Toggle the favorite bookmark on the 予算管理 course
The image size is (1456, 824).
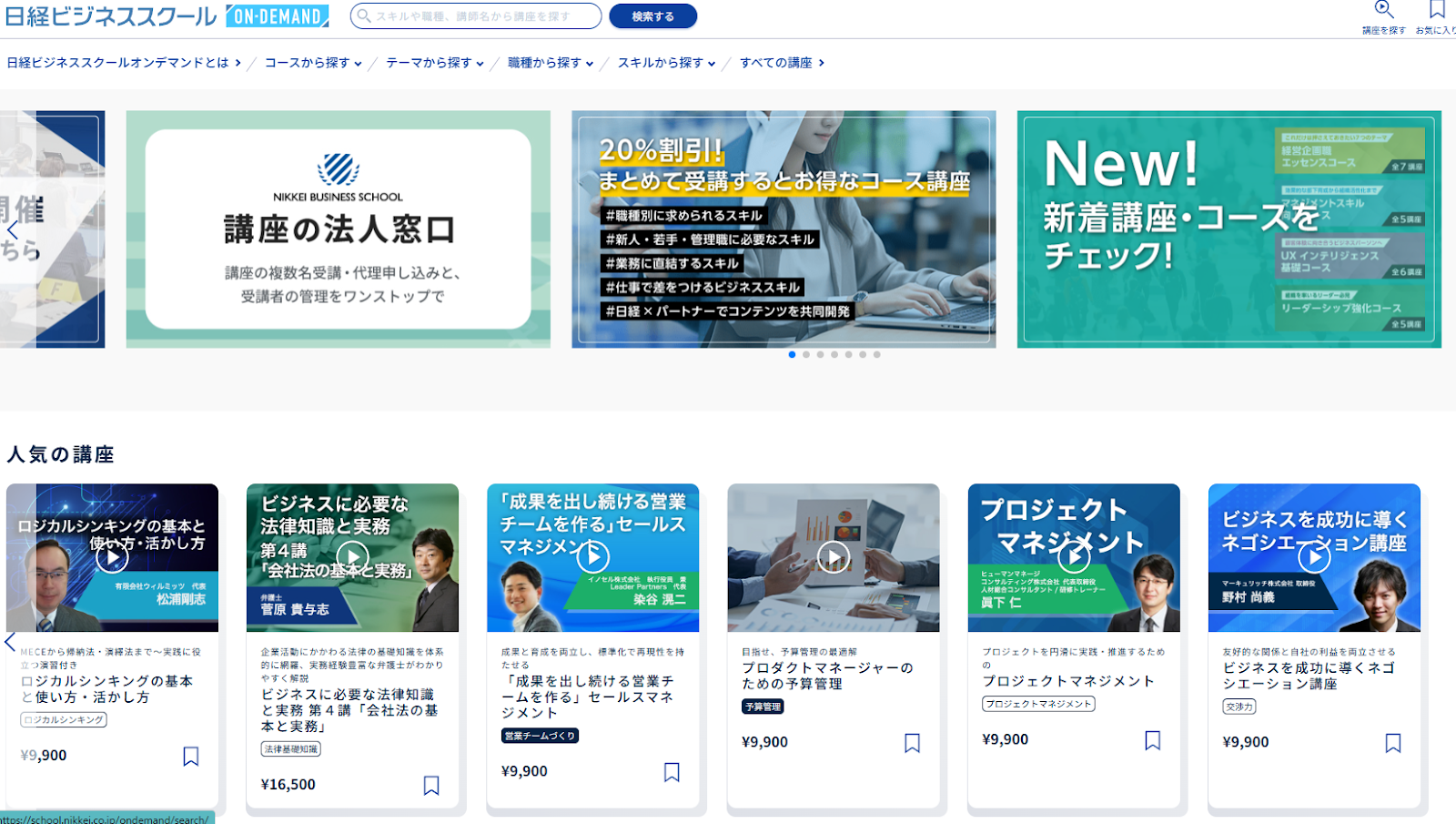click(912, 743)
